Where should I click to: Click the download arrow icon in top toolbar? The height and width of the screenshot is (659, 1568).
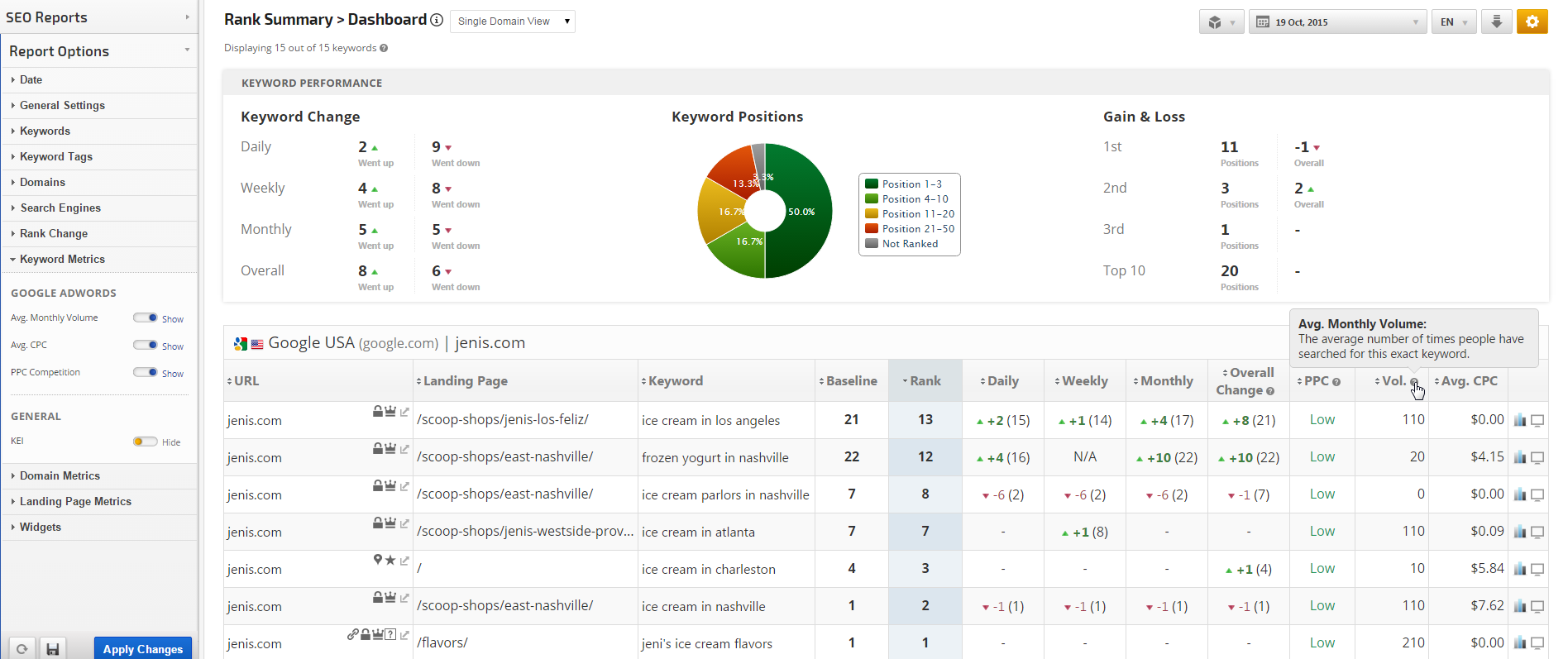tap(1496, 22)
